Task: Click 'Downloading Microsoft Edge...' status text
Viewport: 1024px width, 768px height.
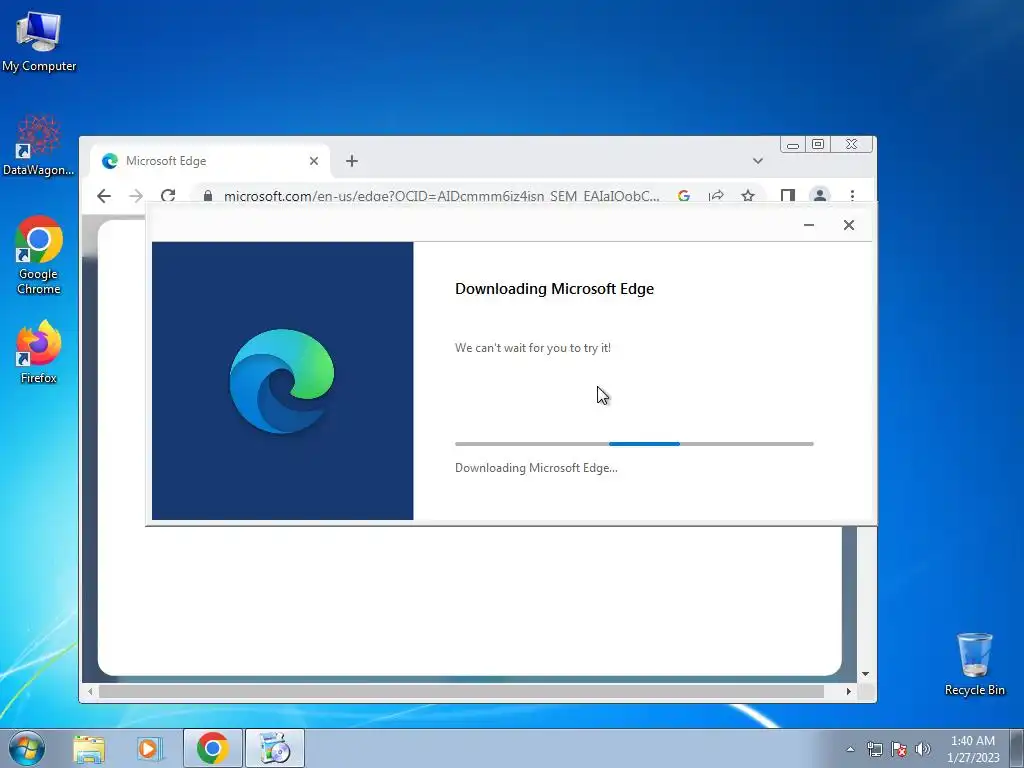Action: point(536,468)
